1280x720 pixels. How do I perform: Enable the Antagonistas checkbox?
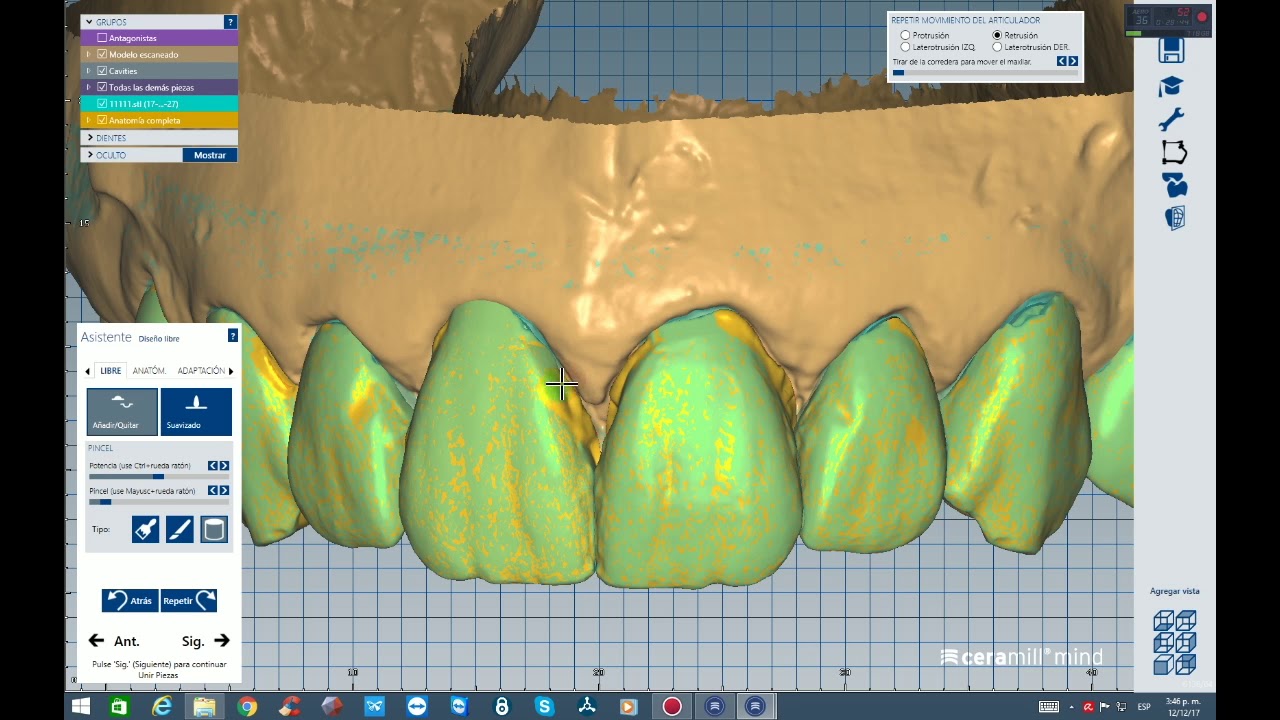(x=102, y=38)
